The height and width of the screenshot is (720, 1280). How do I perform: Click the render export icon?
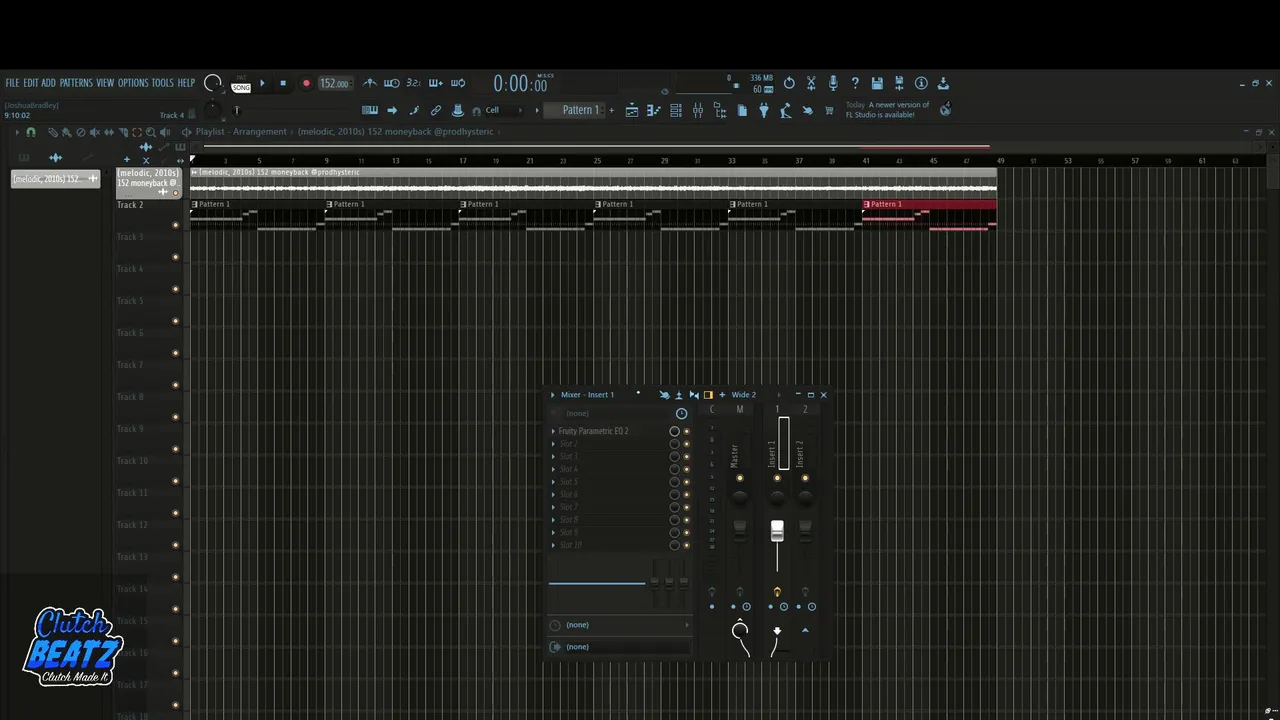point(899,83)
